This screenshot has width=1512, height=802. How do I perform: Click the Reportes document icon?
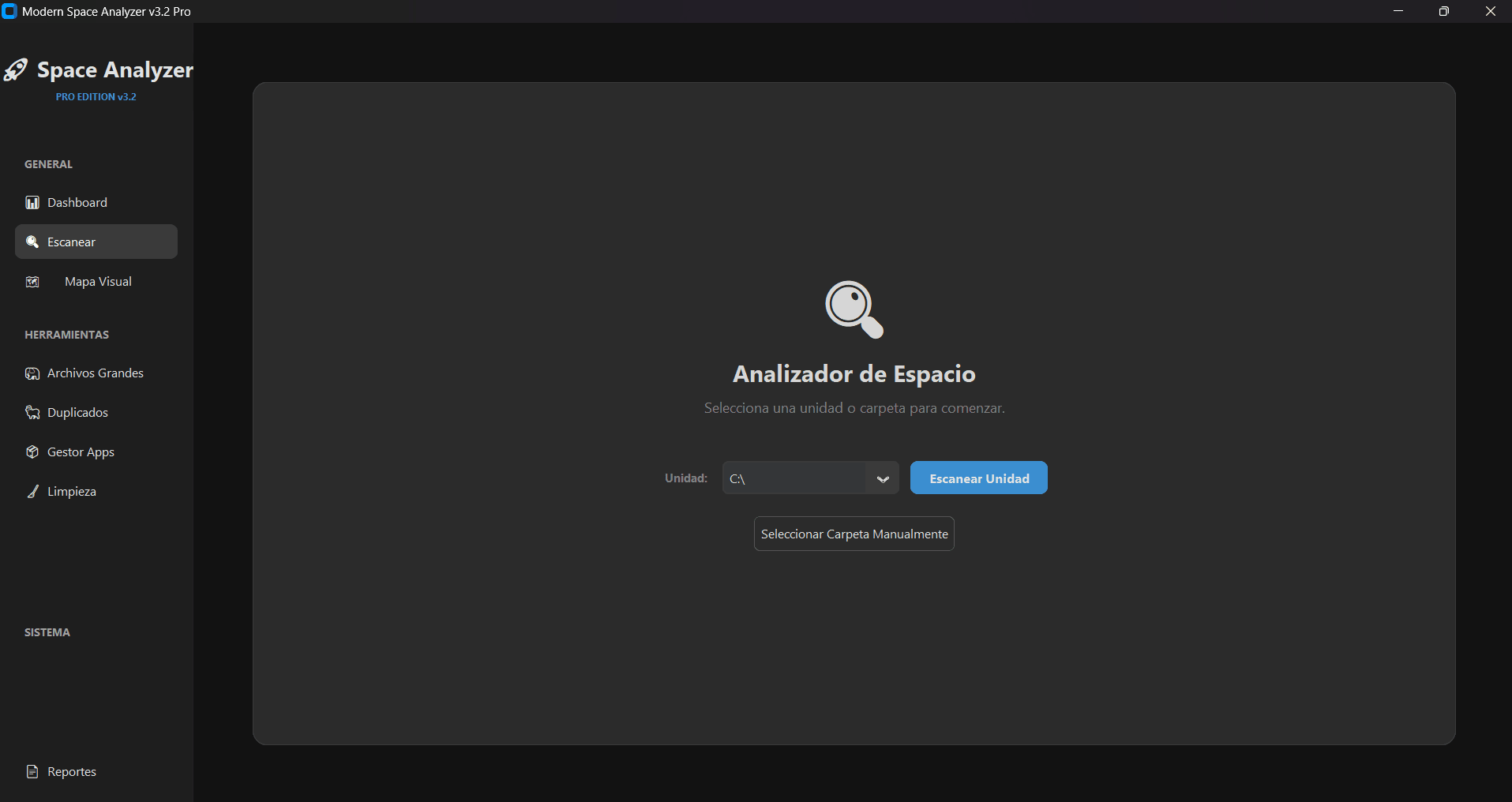point(32,771)
